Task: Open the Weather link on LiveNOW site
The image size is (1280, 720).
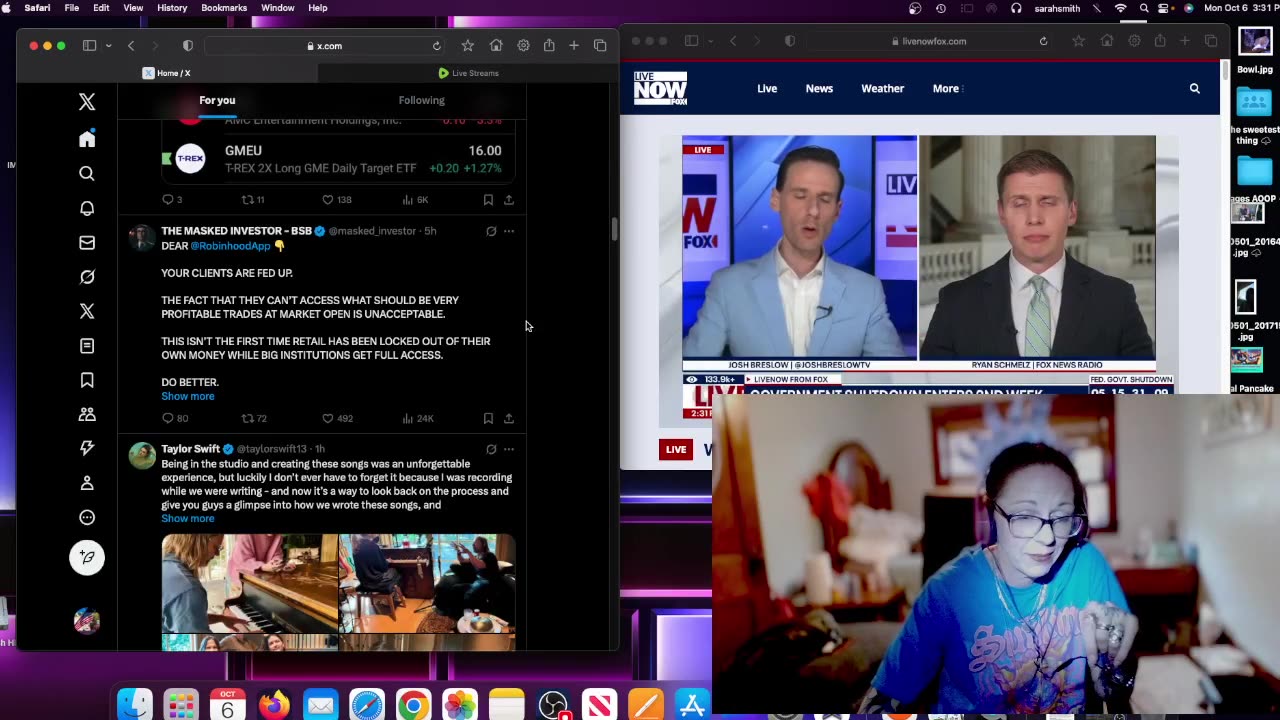Action: click(883, 89)
